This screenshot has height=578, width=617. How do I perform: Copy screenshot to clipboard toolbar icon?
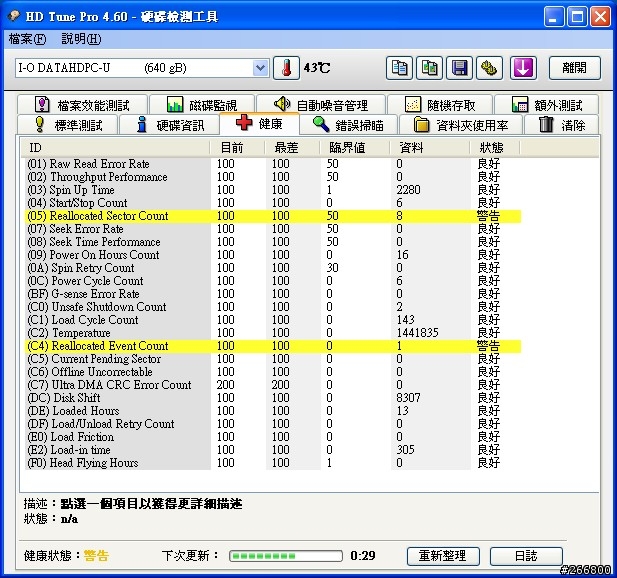coord(429,68)
